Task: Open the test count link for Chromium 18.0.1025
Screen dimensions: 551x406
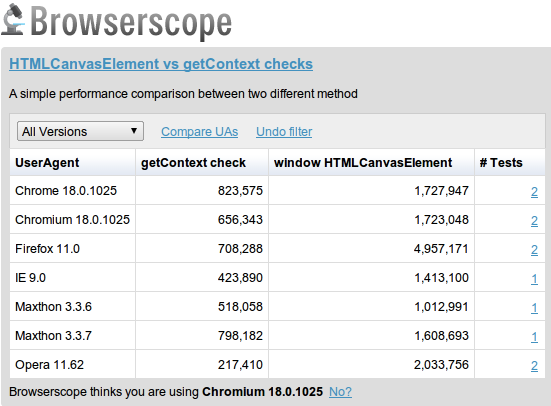Action: pyautogui.click(x=534, y=221)
